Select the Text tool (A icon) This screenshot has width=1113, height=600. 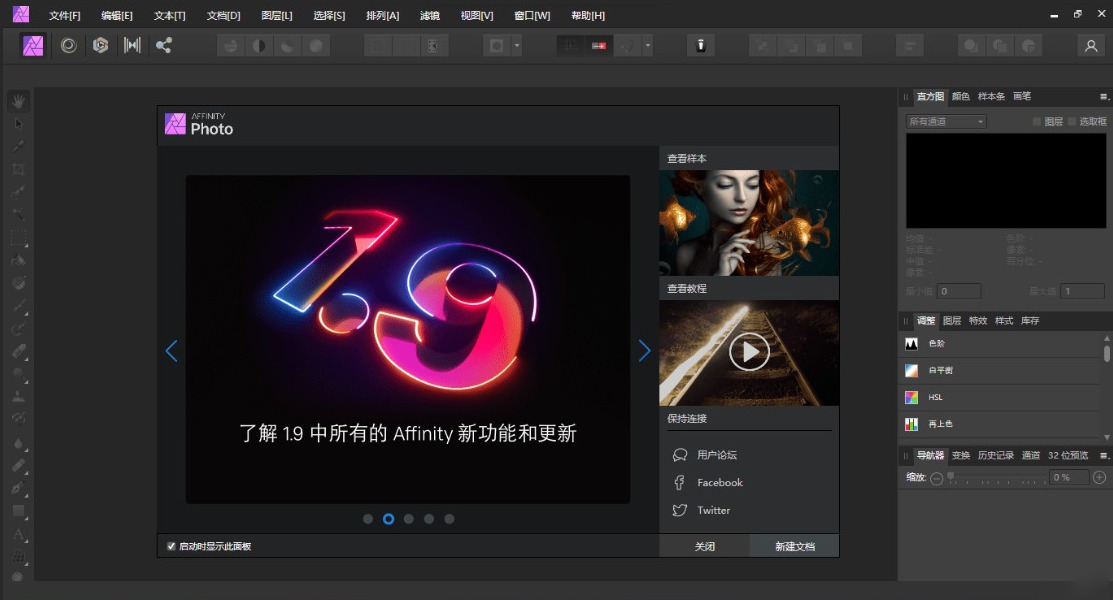tap(18, 533)
